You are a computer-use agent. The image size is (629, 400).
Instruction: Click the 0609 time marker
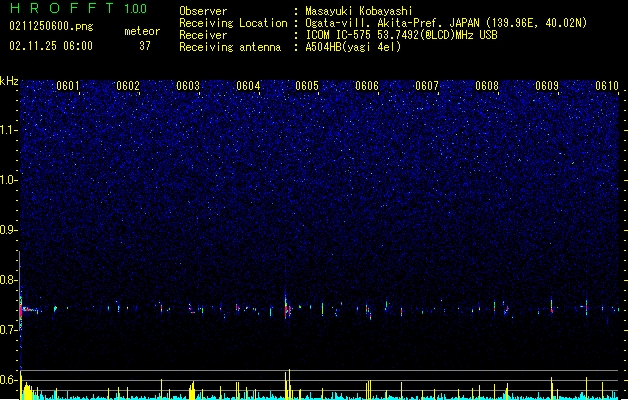tap(547, 86)
